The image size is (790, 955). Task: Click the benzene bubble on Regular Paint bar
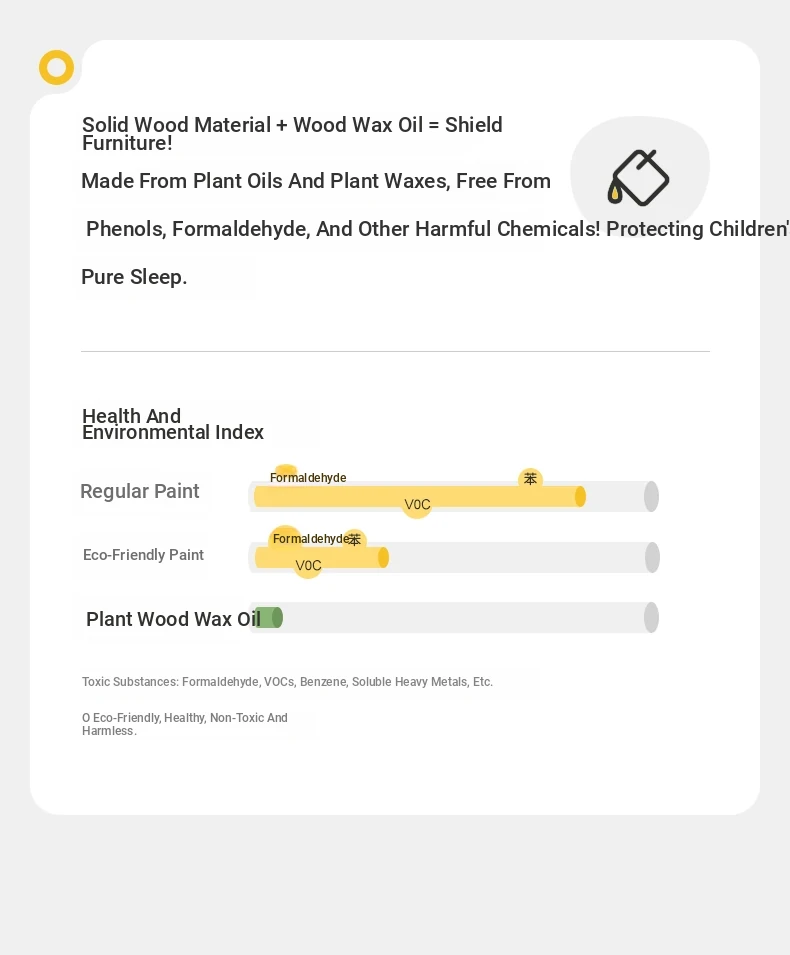(530, 479)
